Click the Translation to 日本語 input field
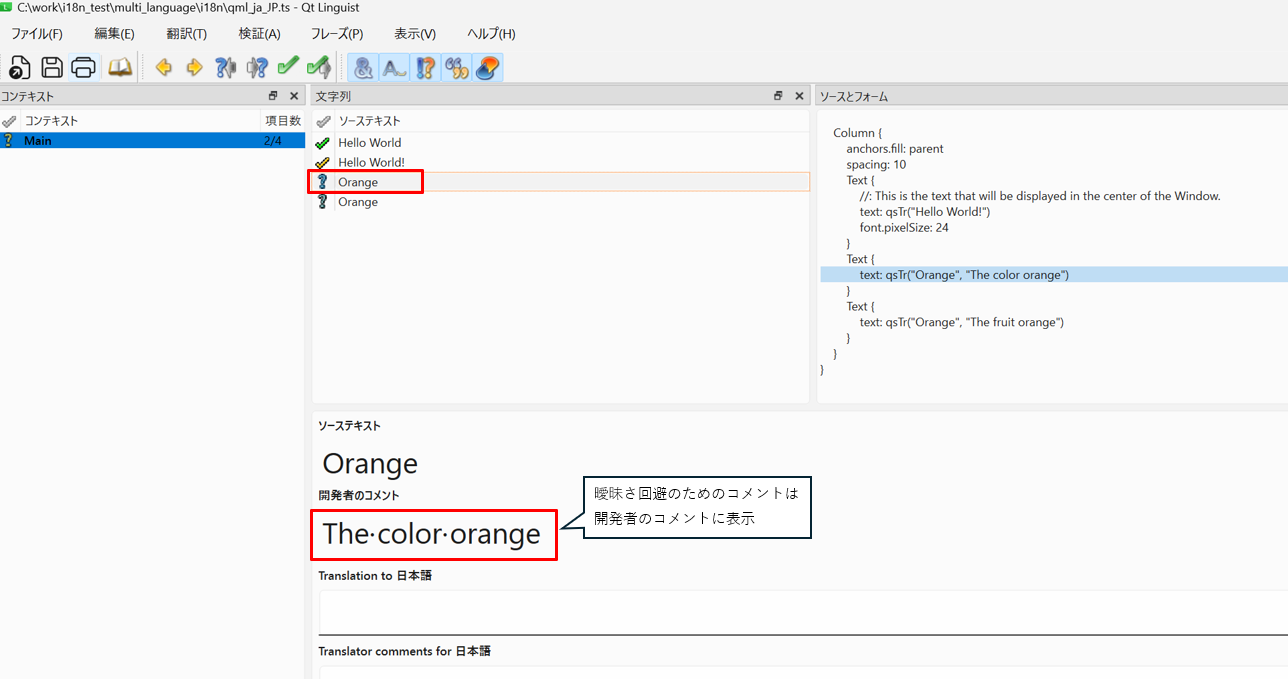 (x=800, y=611)
